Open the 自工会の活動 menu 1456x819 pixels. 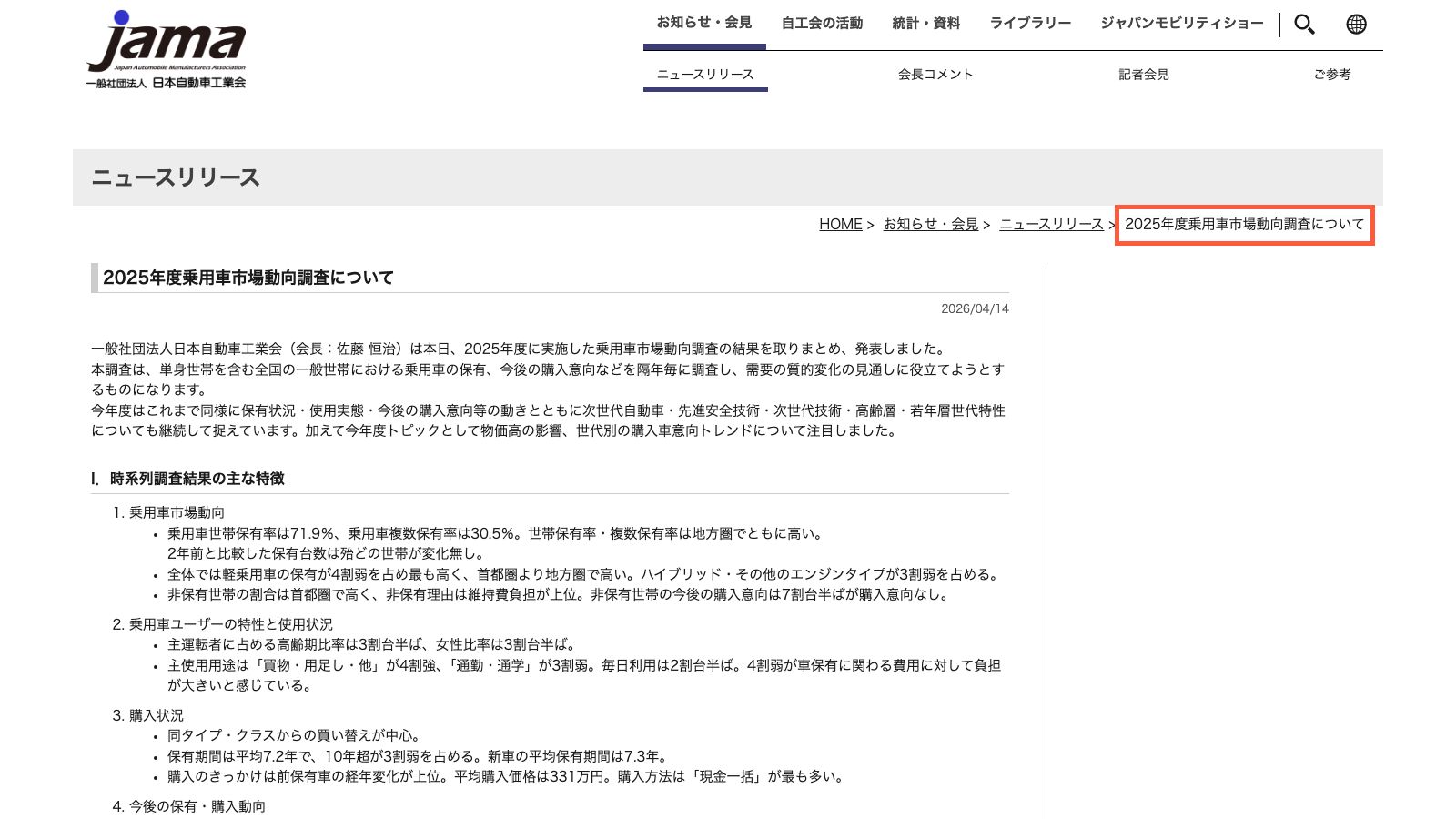(822, 23)
